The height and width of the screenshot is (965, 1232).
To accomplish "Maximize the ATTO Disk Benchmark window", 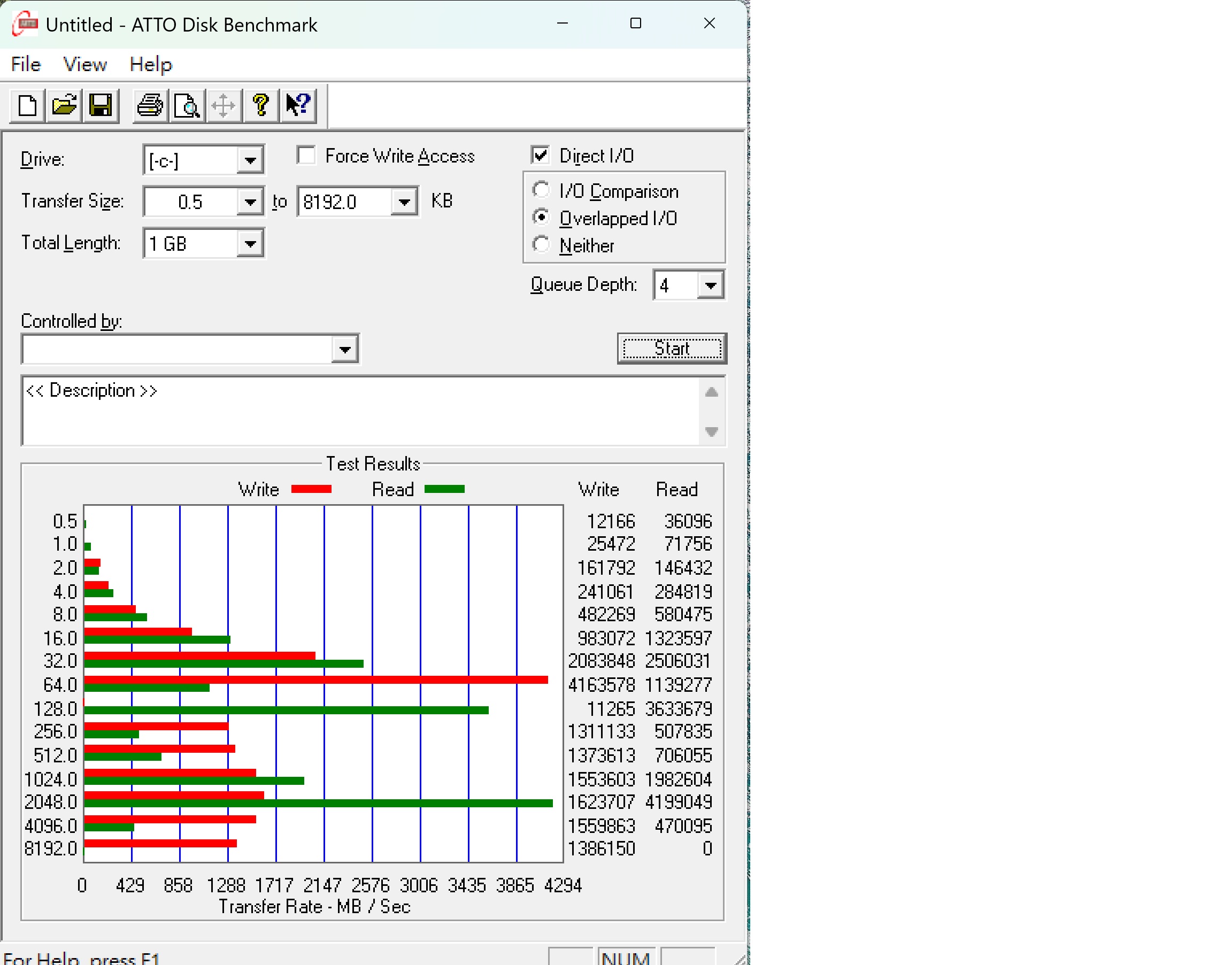I will click(x=636, y=23).
